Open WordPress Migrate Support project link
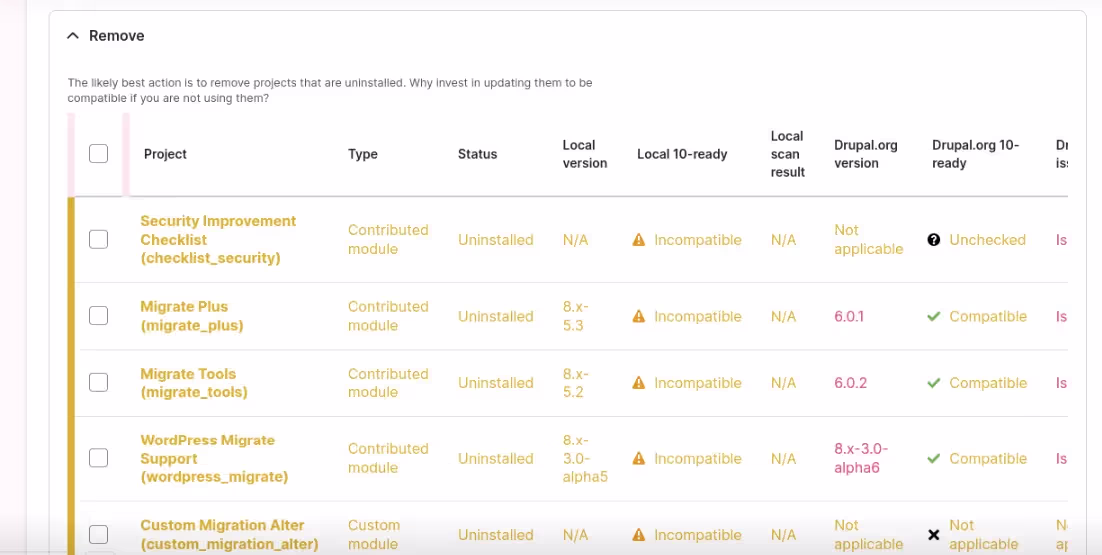The width and height of the screenshot is (1102, 555). pos(214,459)
